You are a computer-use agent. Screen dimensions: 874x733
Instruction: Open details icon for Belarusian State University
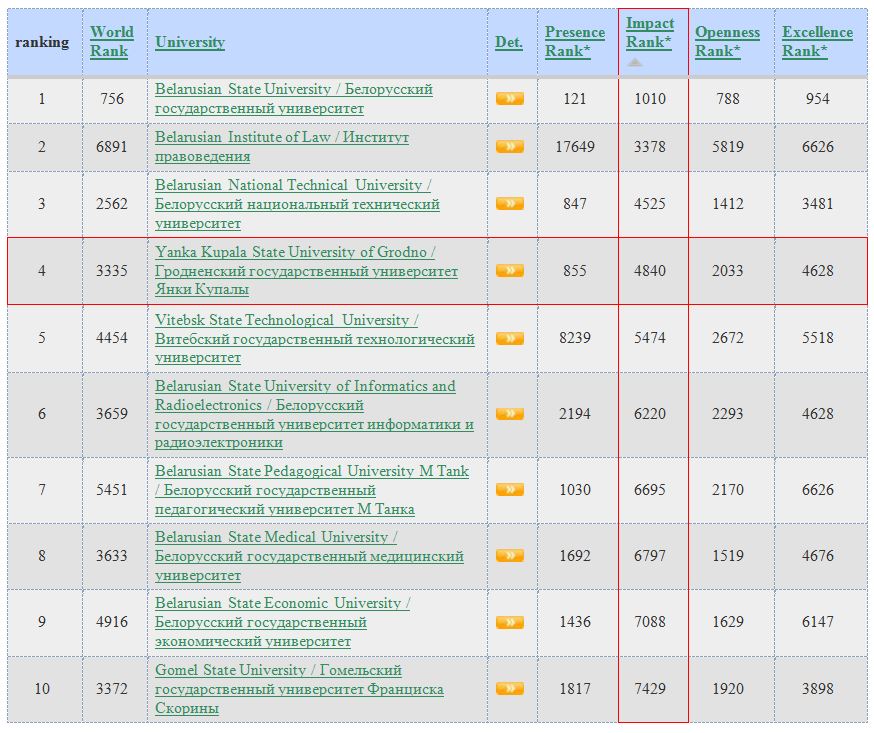point(509,99)
